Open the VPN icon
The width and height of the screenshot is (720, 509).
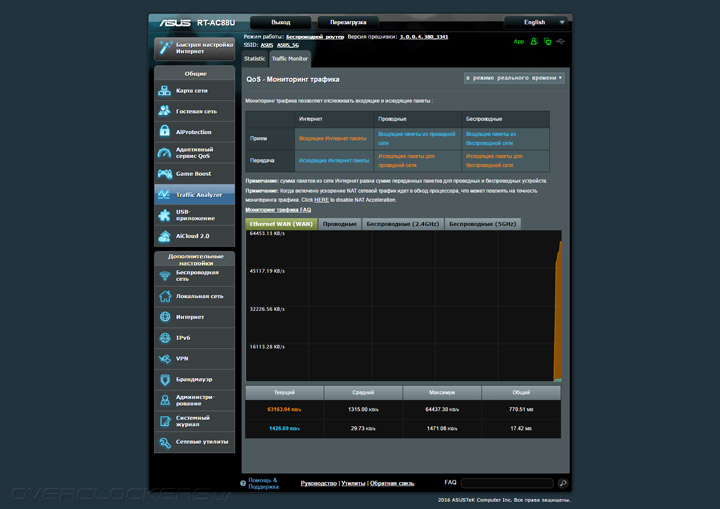pyautogui.click(x=165, y=358)
